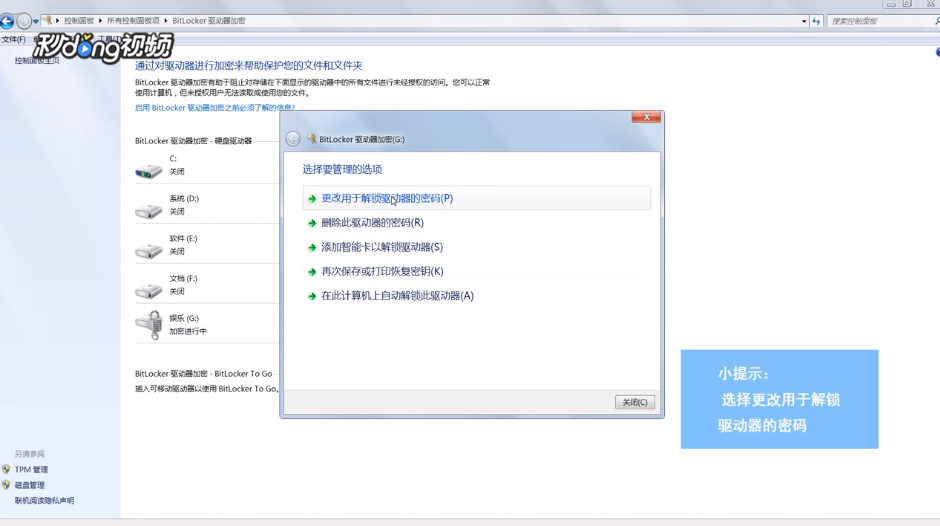Open the 联机阅读隐私声明 link
Viewport: 940px width, 526px height.
(x=44, y=501)
